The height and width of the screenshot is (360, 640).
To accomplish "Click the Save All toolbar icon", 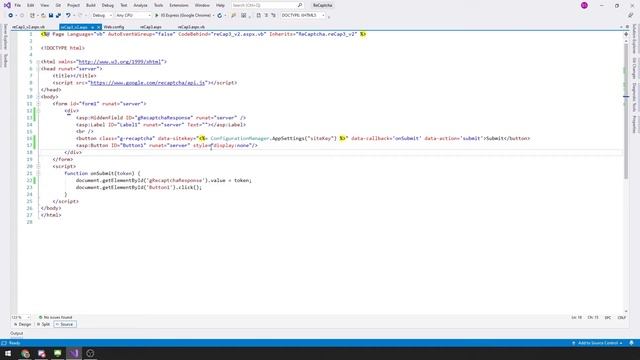I will tap(58, 16).
